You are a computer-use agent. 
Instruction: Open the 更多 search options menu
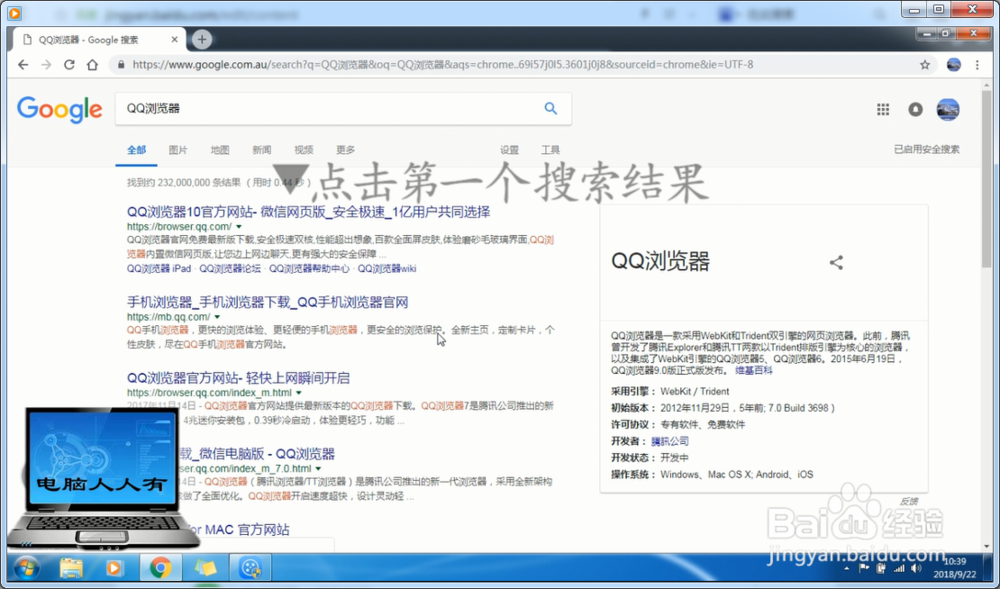pos(345,150)
